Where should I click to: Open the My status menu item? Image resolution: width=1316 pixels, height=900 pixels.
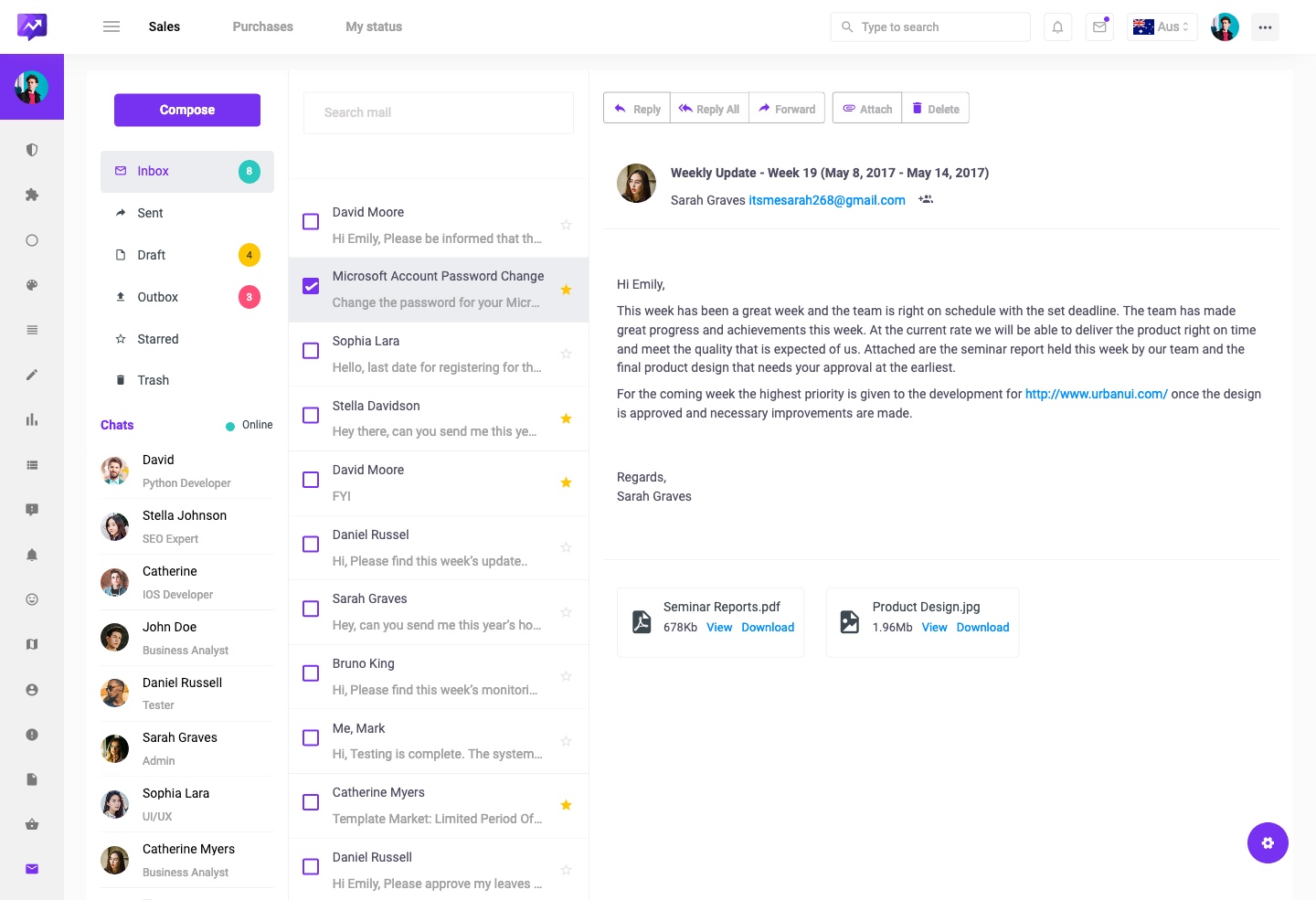click(373, 26)
